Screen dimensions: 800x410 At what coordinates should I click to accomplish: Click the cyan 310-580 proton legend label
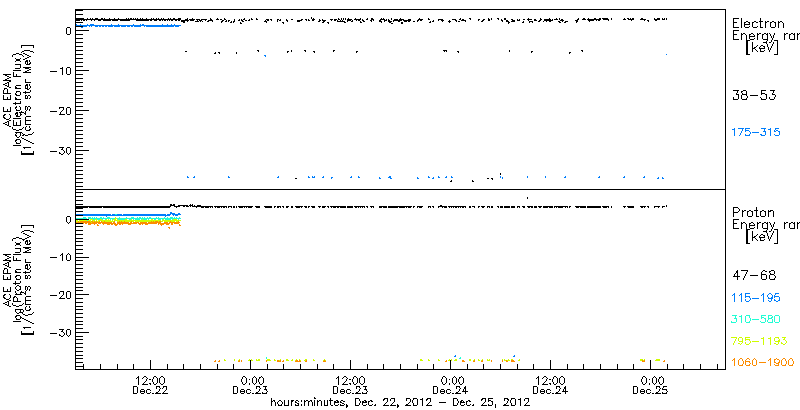click(756, 319)
